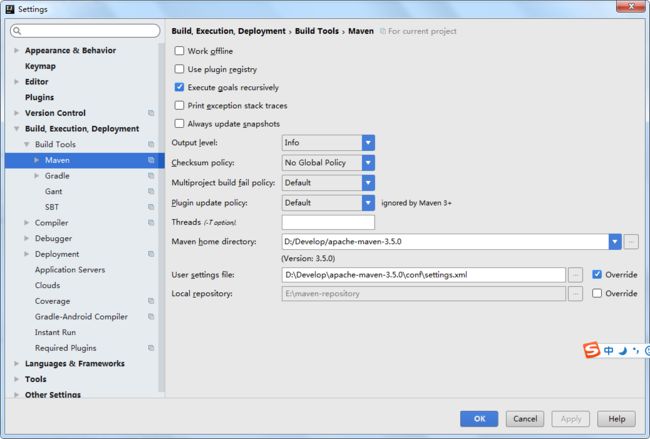Expand the Languages & Frameworks node
The image size is (650, 439).
point(17,364)
